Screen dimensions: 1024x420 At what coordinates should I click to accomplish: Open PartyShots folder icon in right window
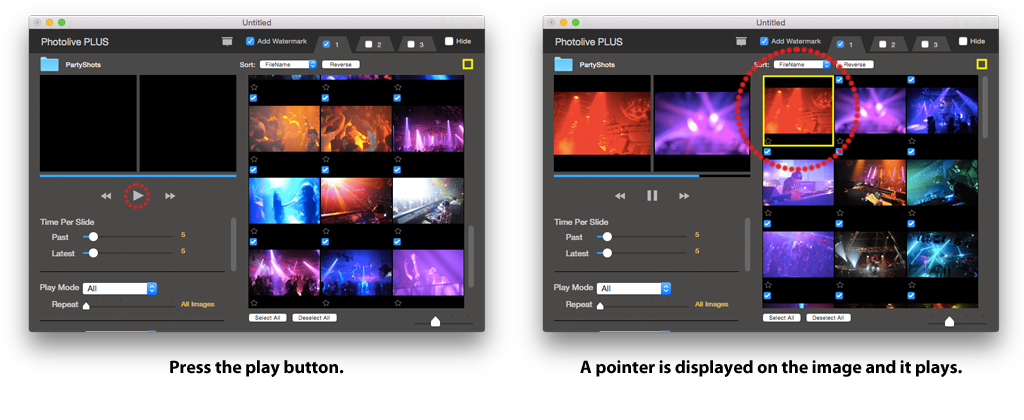click(563, 64)
